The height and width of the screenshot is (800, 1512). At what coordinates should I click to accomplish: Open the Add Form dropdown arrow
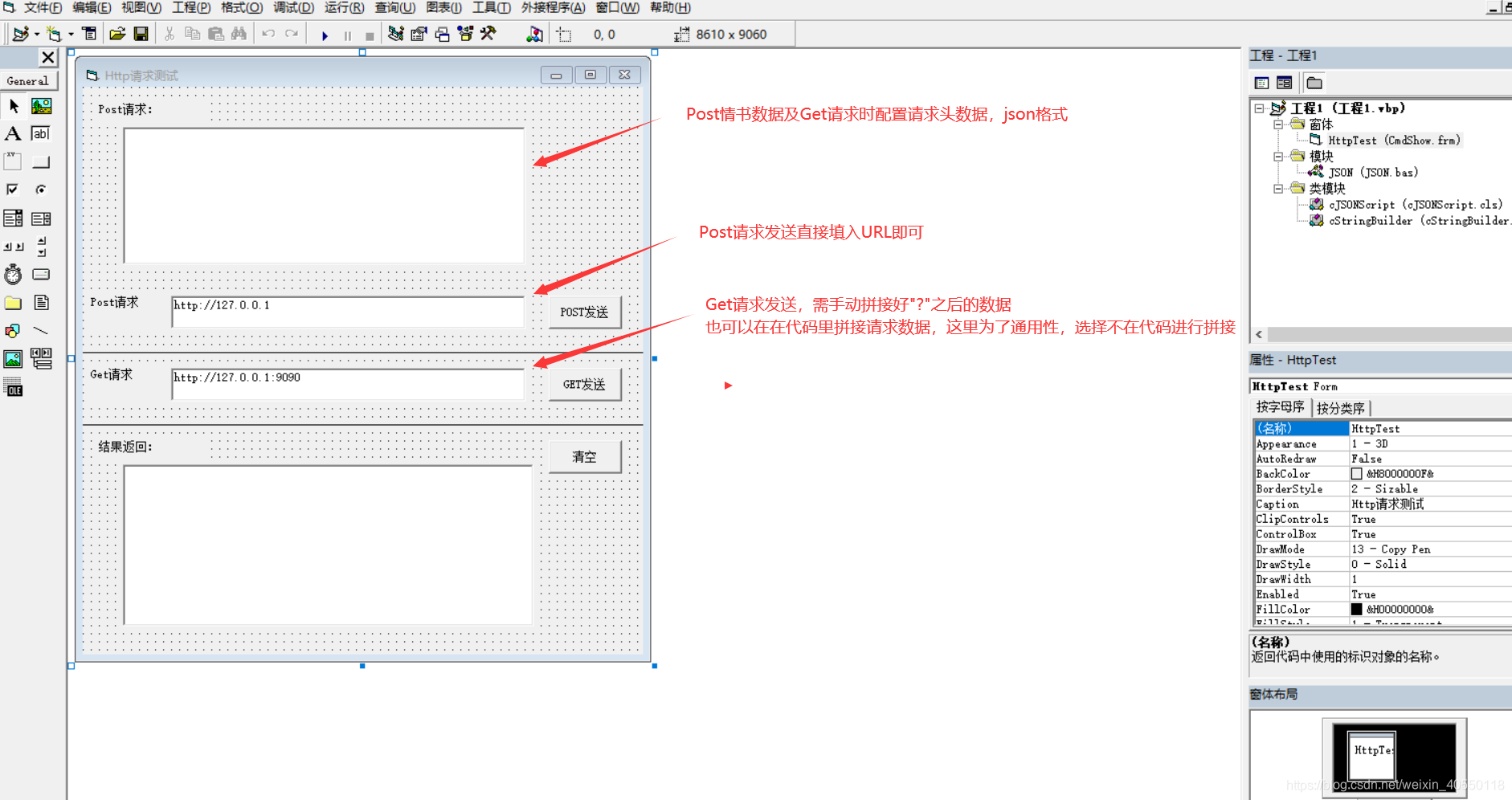click(x=71, y=35)
